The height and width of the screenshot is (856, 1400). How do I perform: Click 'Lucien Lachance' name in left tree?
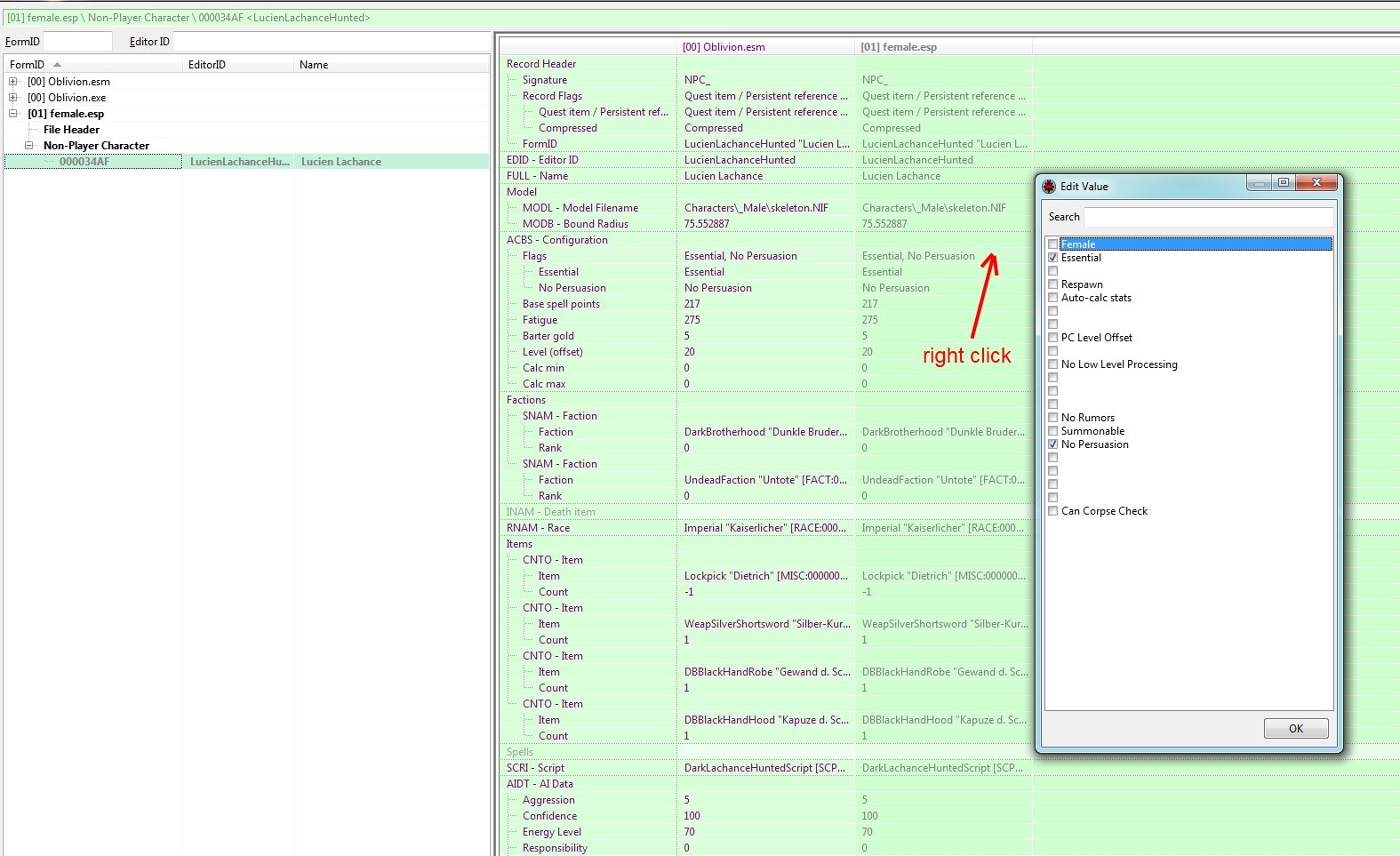341,162
